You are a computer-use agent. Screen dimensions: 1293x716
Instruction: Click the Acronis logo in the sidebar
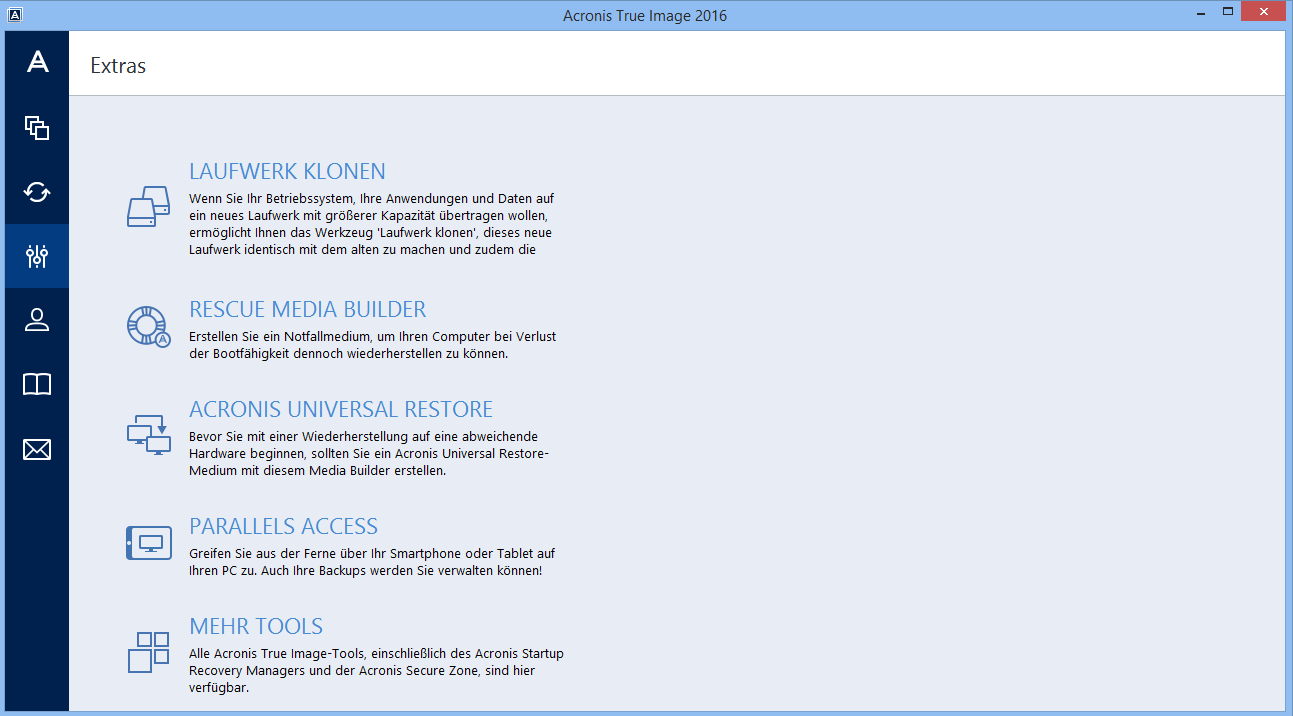click(x=37, y=62)
